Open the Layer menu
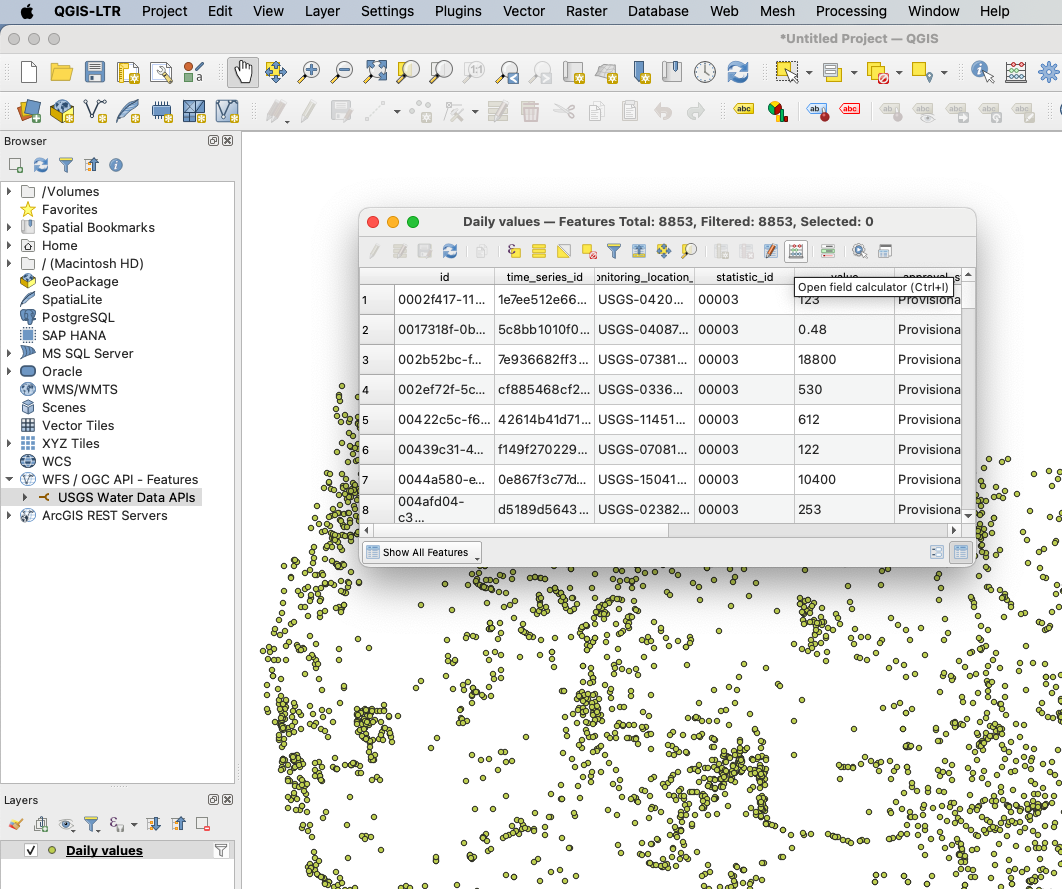 click(322, 12)
